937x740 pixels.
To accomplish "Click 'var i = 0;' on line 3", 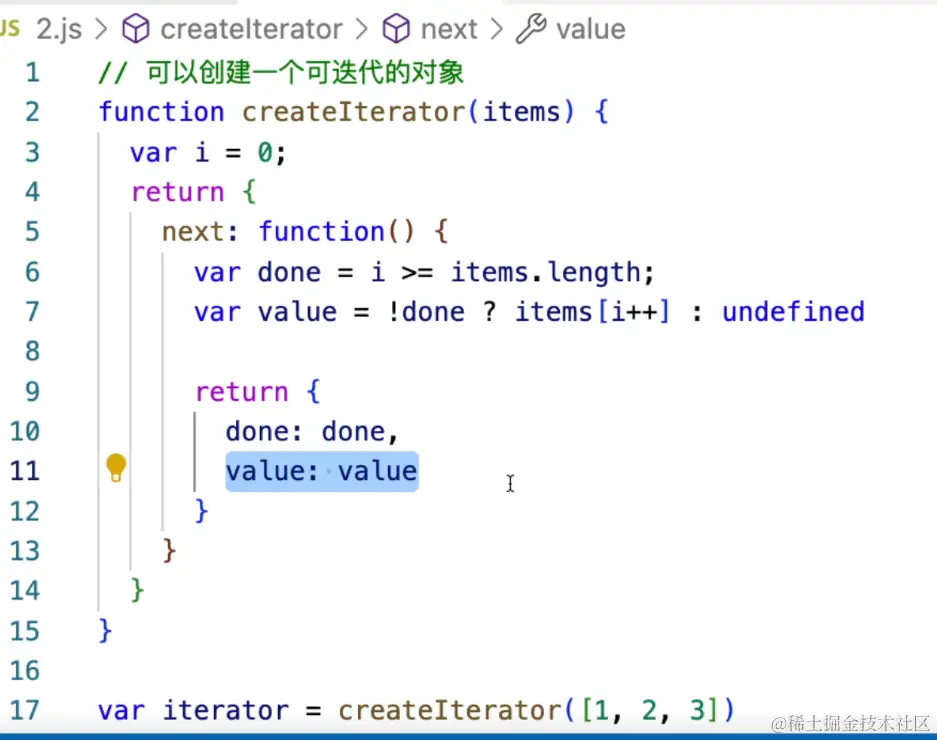I will click(x=209, y=152).
